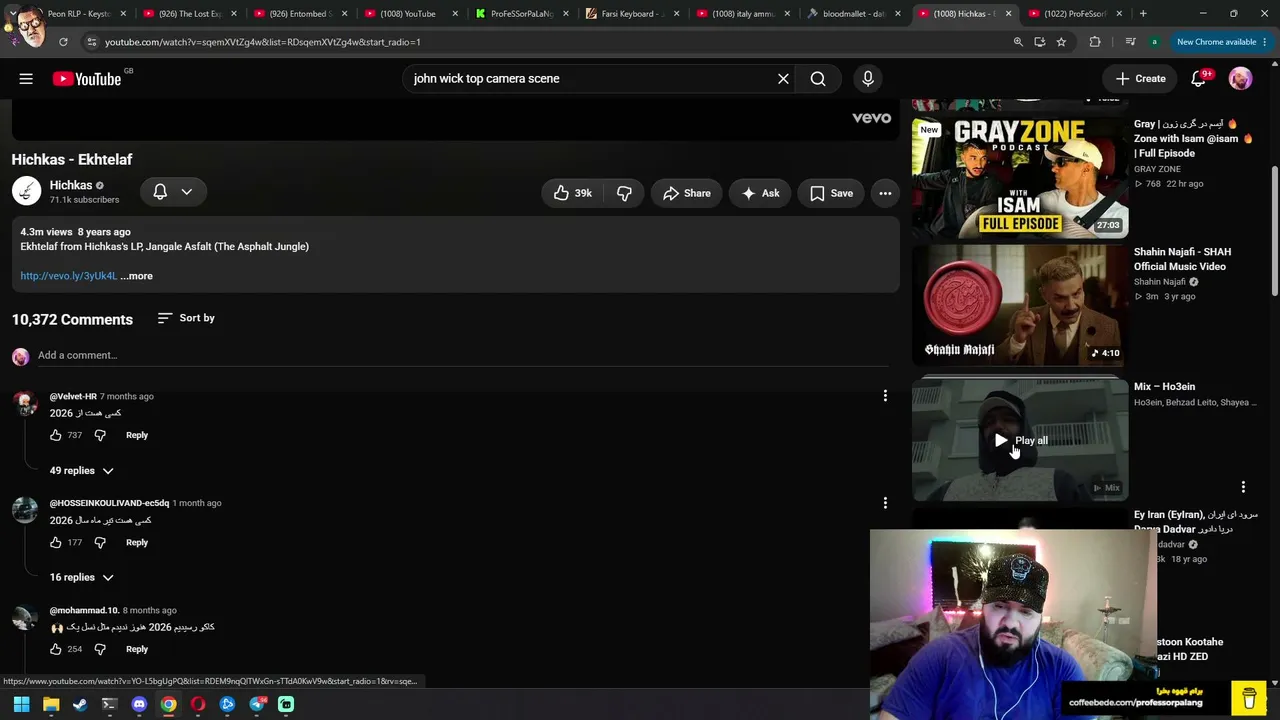Switch to The Lost Exp tab
Screen dimensions: 1280x720
click(190, 14)
